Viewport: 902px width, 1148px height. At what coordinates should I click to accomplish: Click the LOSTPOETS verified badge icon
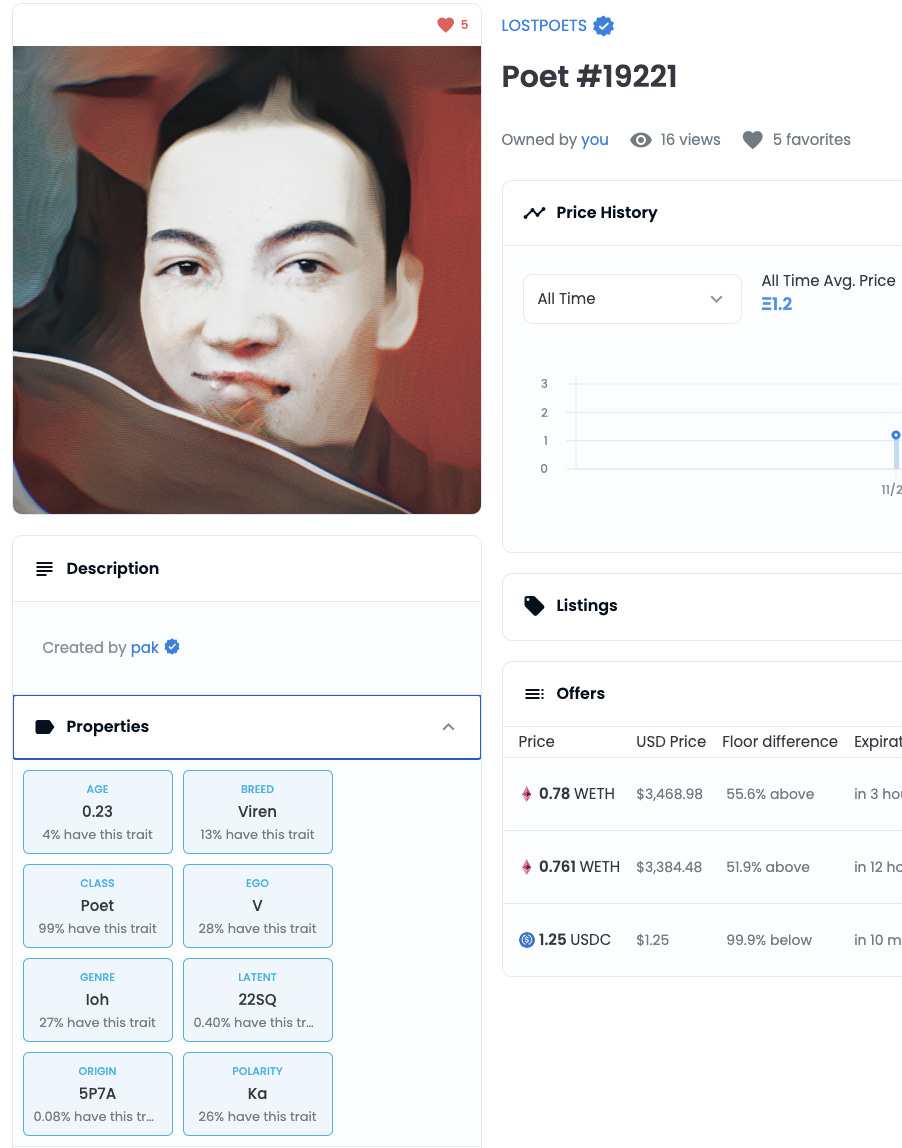click(x=603, y=26)
